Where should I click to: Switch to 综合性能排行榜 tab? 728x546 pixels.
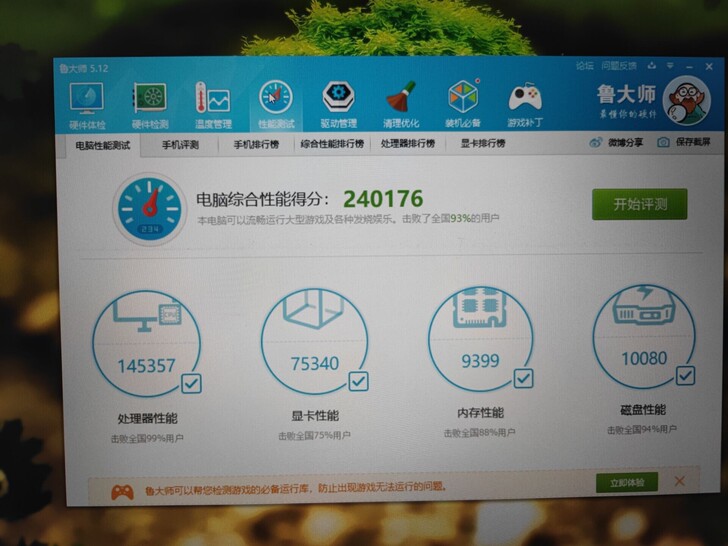pos(332,144)
